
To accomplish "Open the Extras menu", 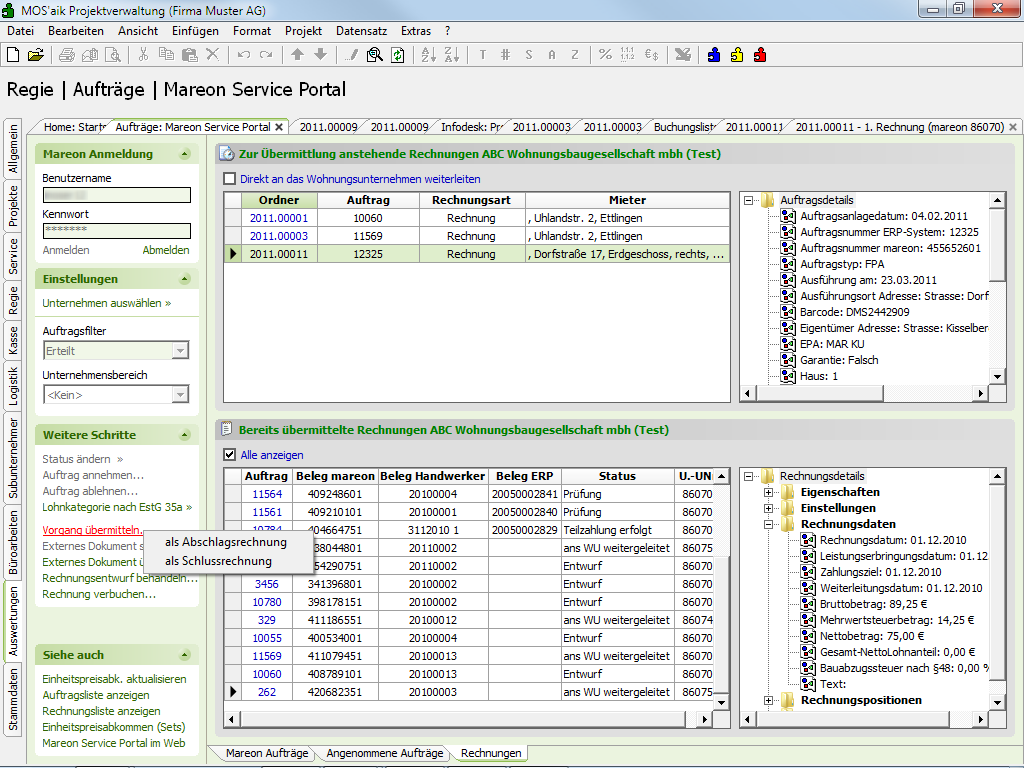I will pos(416,31).
